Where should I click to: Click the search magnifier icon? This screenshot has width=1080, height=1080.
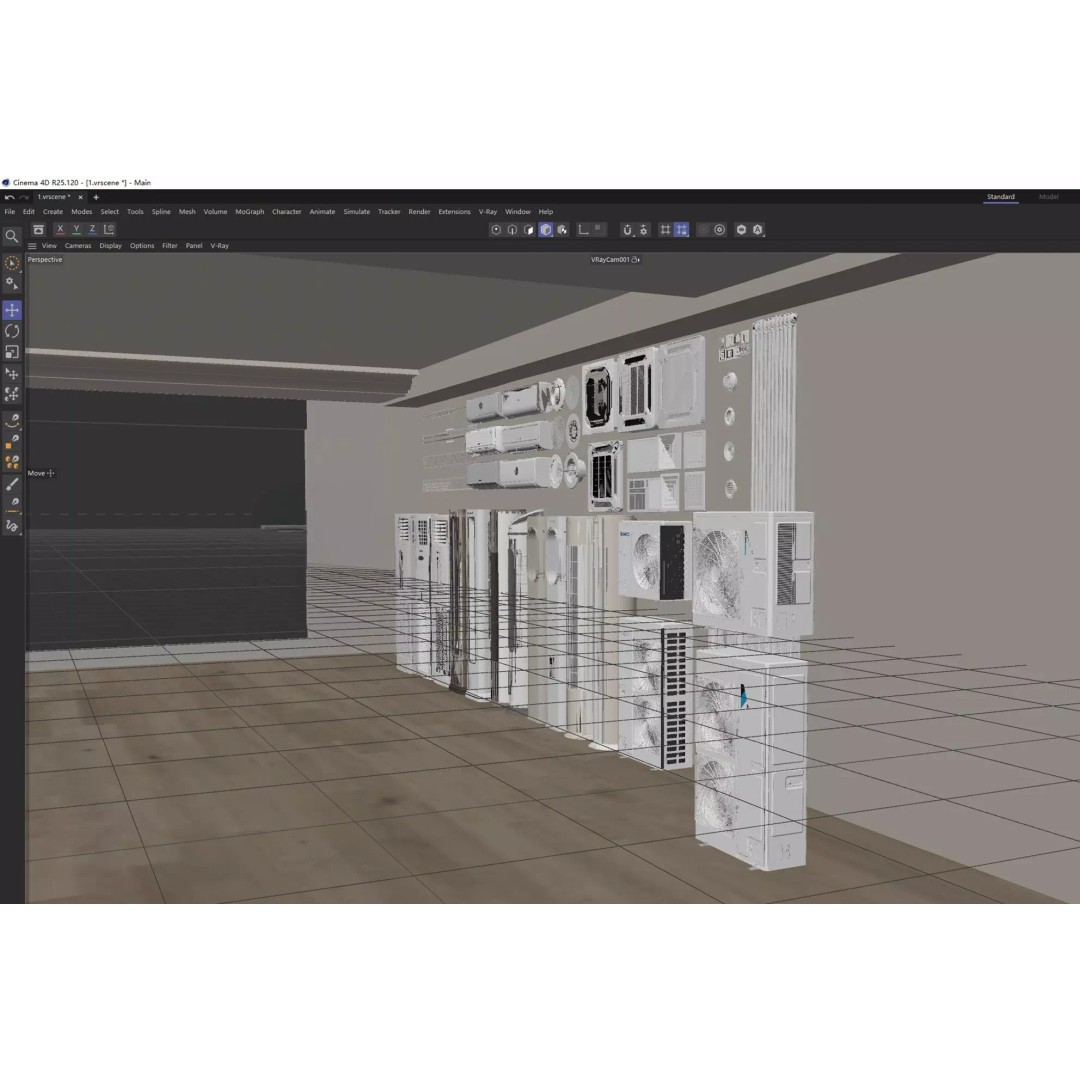(12, 236)
